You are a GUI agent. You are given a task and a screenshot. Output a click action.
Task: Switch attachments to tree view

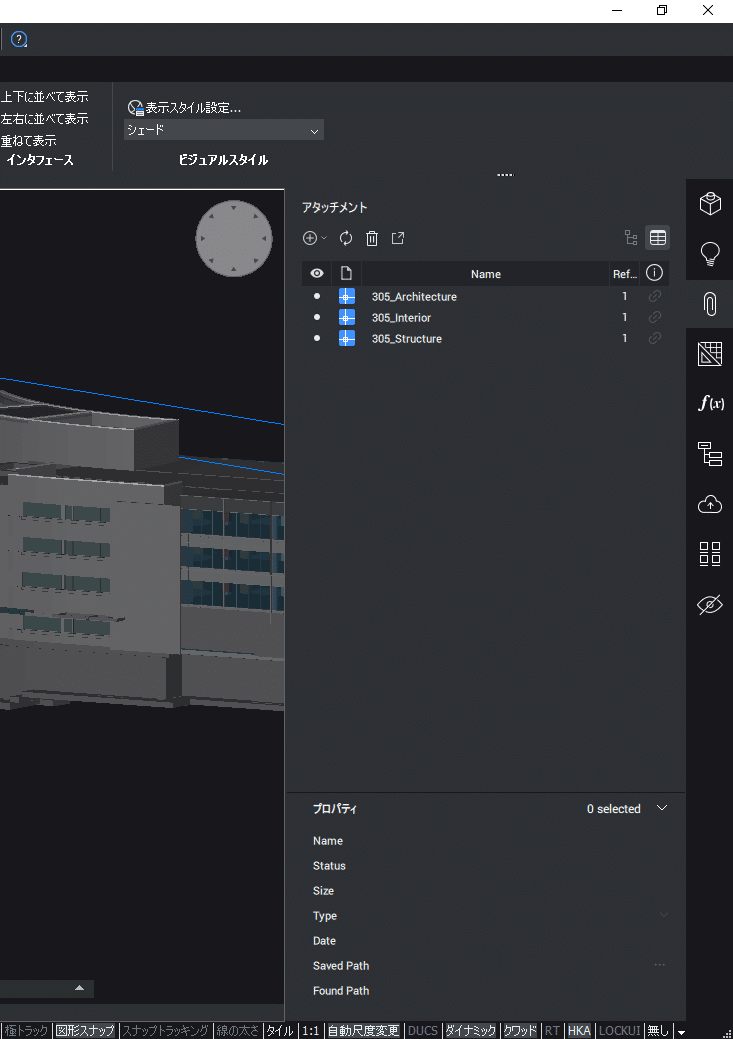pos(631,238)
